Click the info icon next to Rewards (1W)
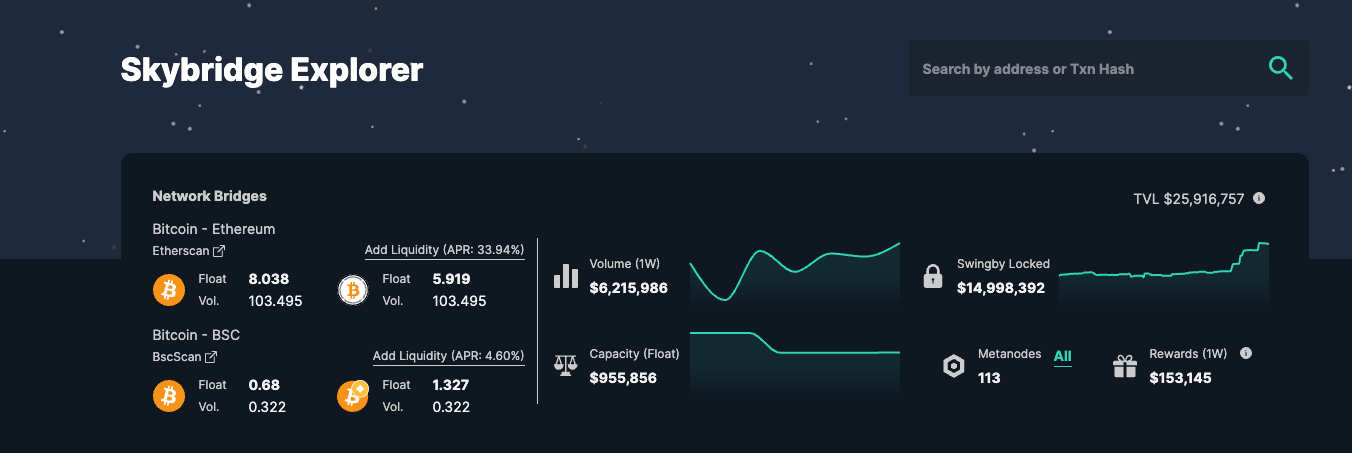1352x453 pixels. 1246,353
